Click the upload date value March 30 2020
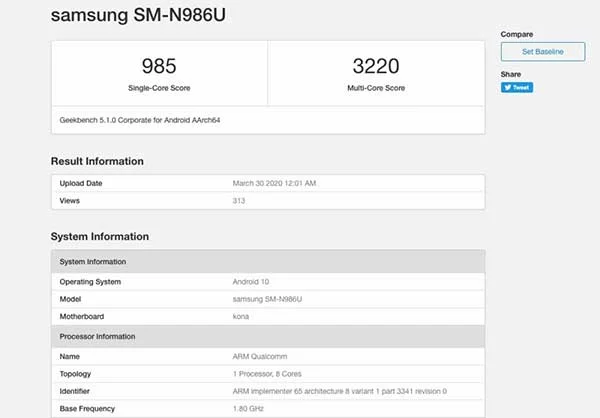The height and width of the screenshot is (418, 600). pos(274,183)
